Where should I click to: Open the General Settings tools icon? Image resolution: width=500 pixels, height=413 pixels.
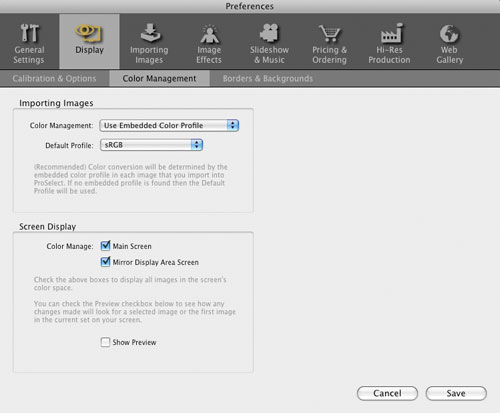coord(29,33)
